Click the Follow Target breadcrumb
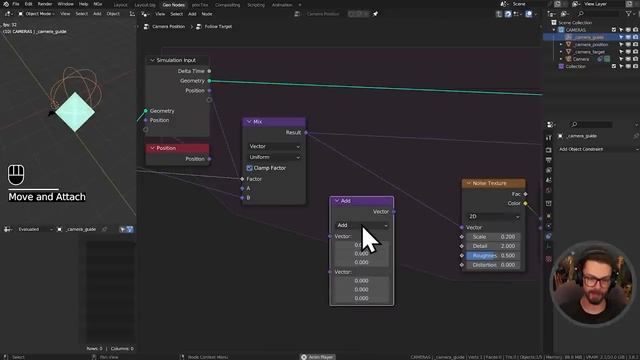This screenshot has width=640, height=360. click(x=218, y=27)
